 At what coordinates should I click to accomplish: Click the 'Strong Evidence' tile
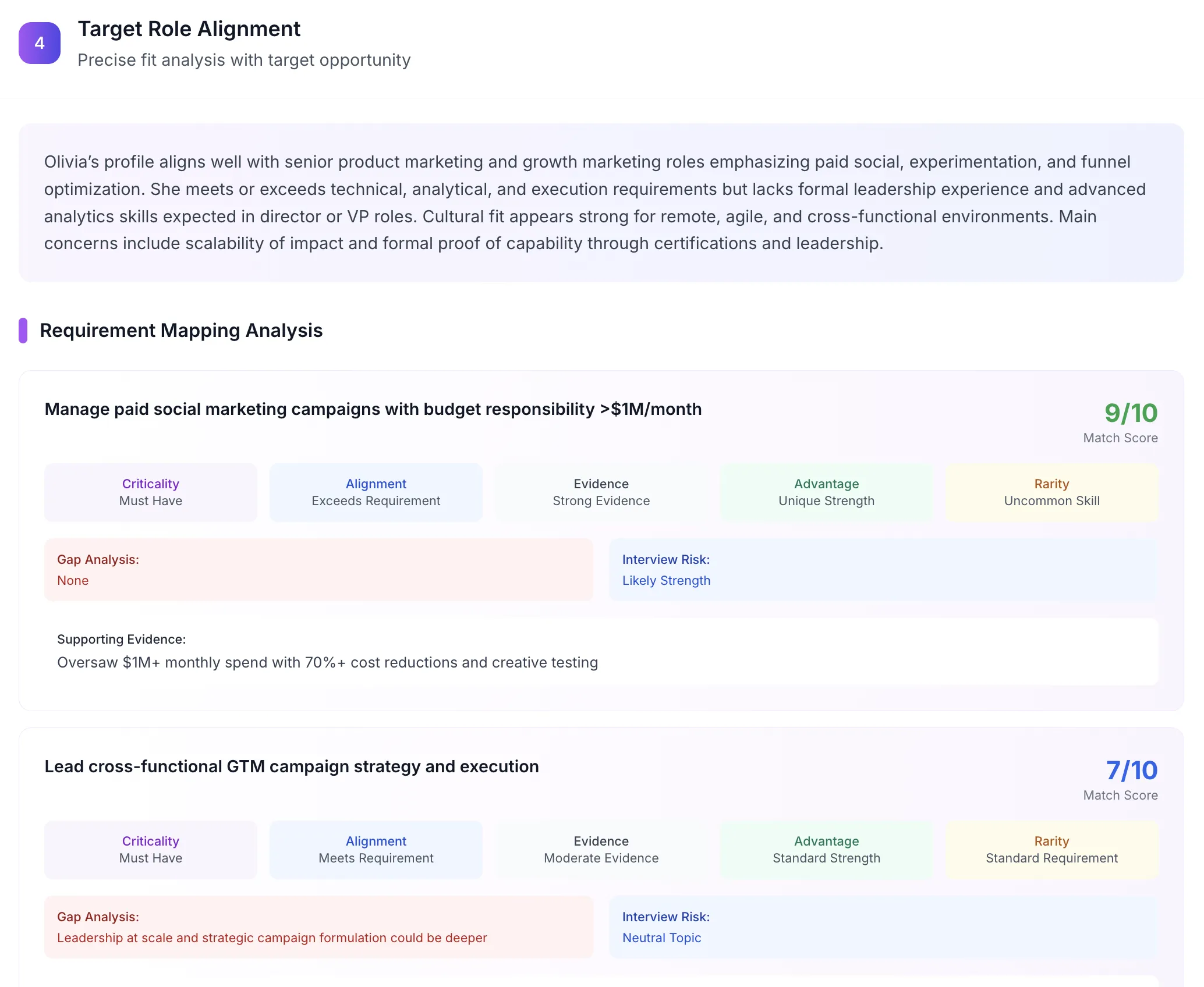click(x=601, y=492)
